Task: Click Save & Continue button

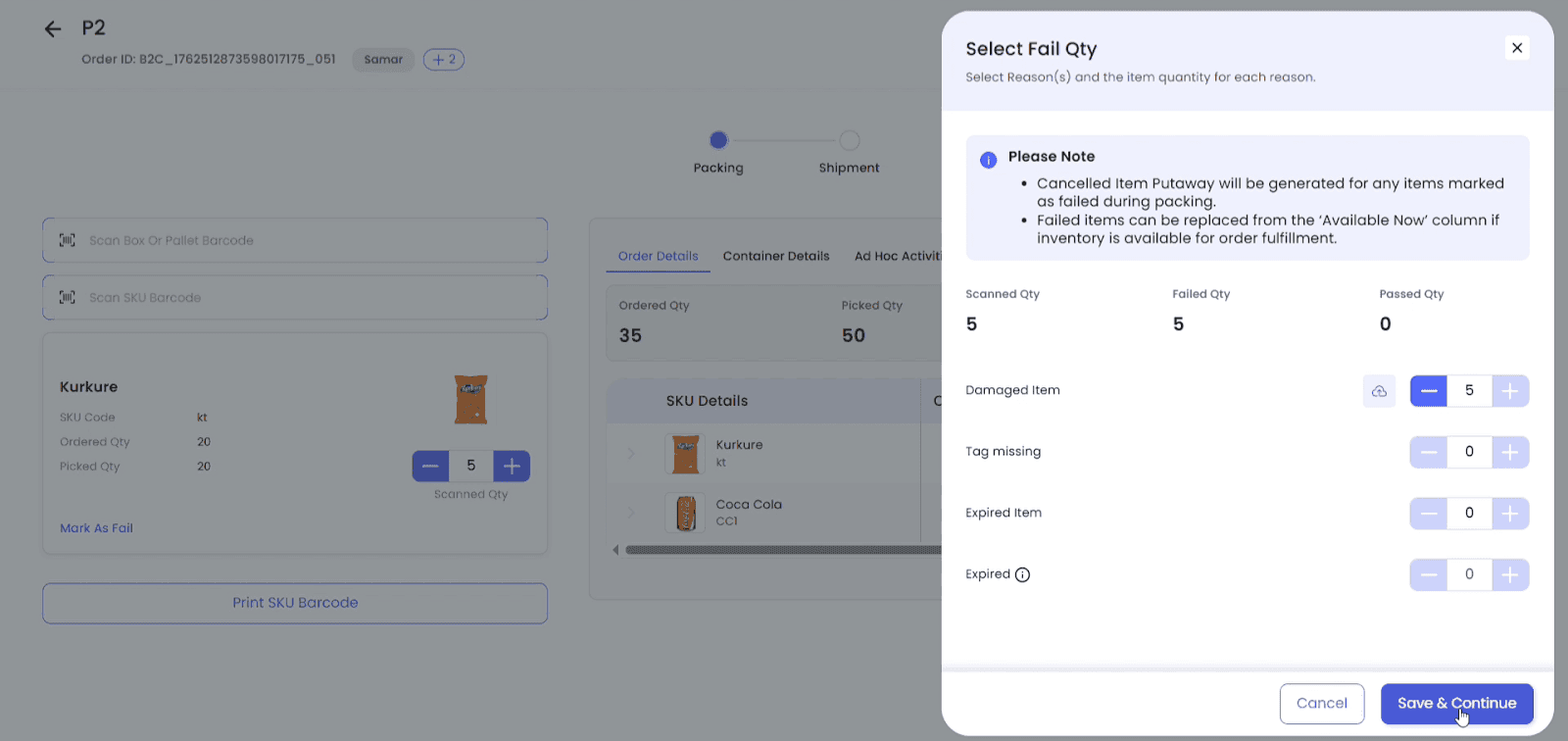Action: pos(1456,704)
